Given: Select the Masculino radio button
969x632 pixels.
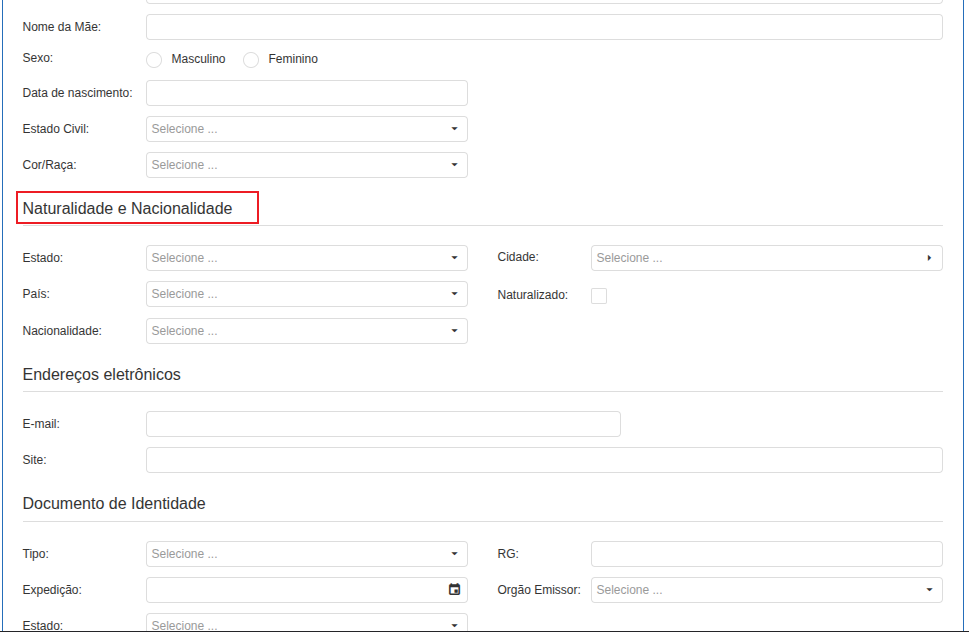Looking at the screenshot, I should coord(154,60).
